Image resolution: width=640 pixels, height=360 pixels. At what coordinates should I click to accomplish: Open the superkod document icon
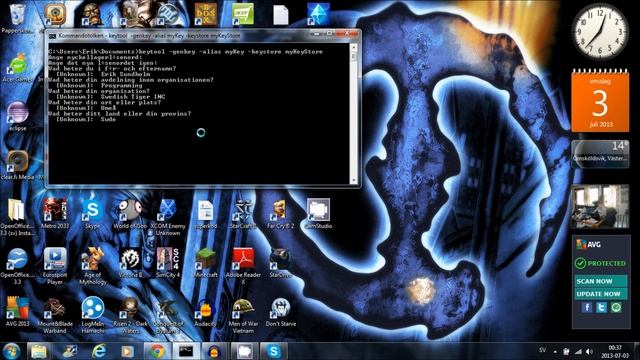tap(206, 213)
